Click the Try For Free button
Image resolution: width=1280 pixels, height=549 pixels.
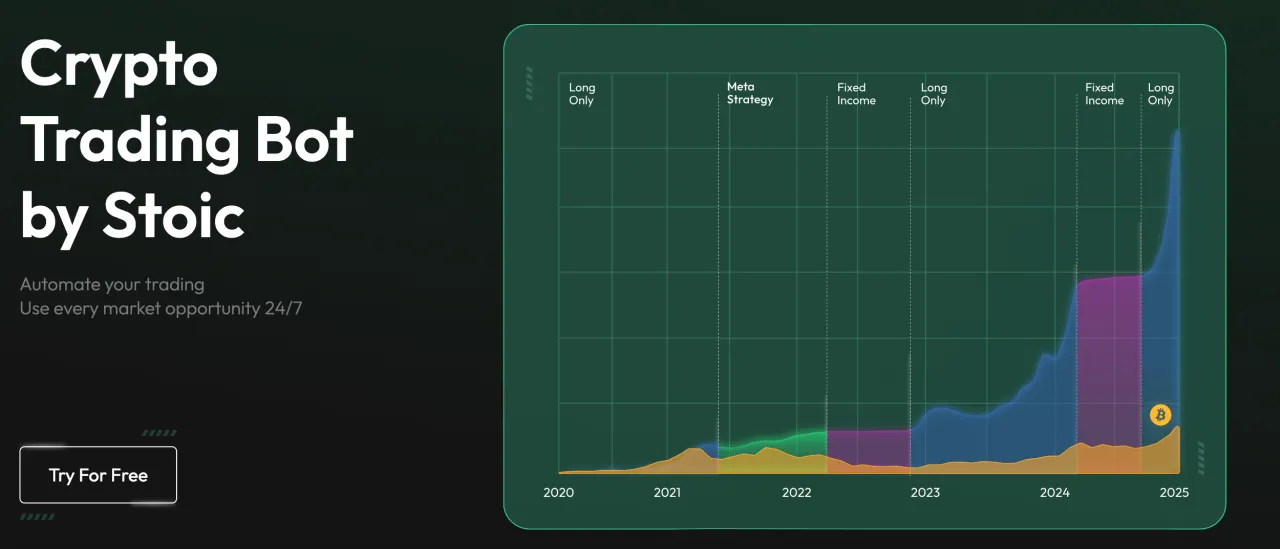pyautogui.click(x=98, y=475)
